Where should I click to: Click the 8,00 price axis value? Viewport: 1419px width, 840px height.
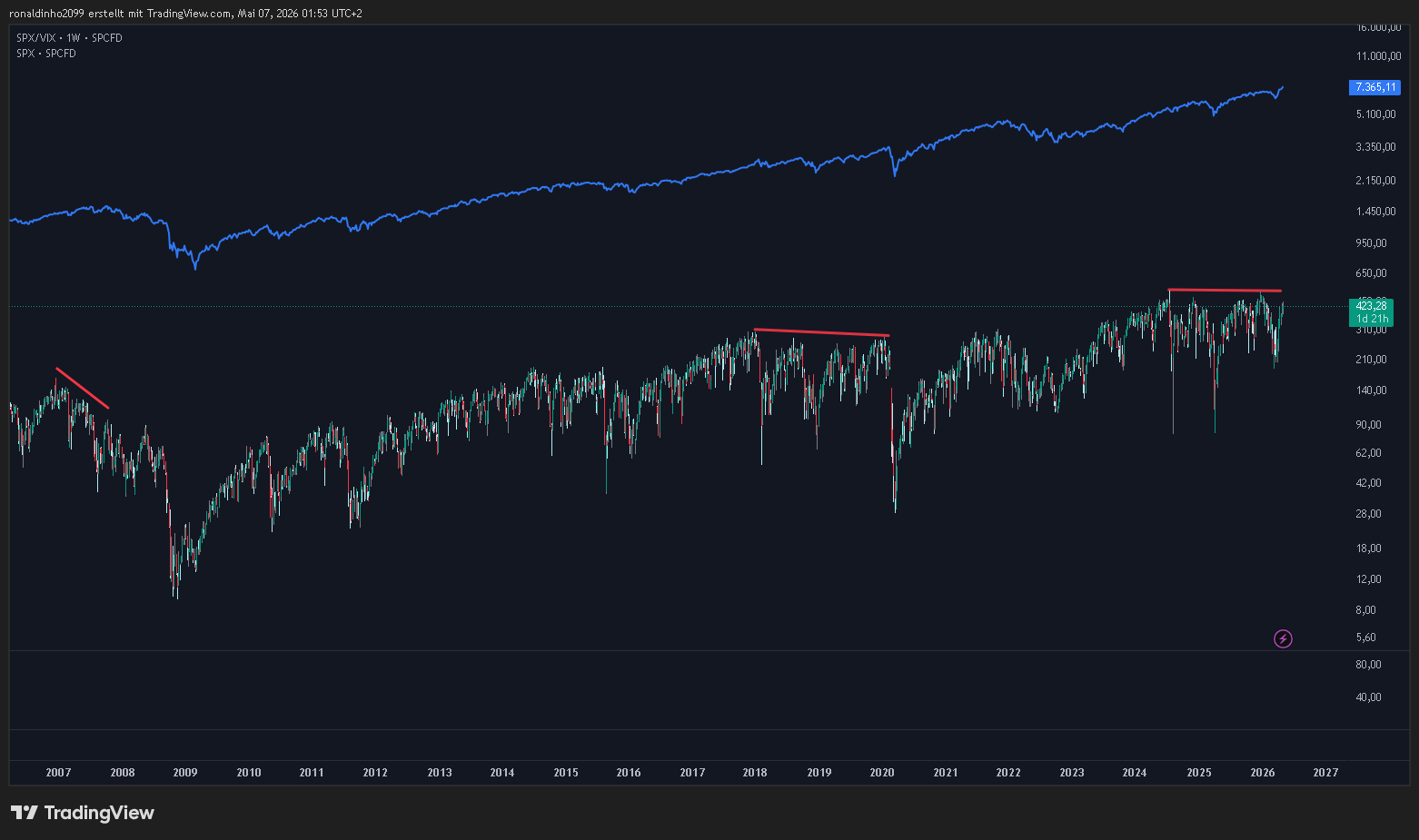[x=1366, y=610]
